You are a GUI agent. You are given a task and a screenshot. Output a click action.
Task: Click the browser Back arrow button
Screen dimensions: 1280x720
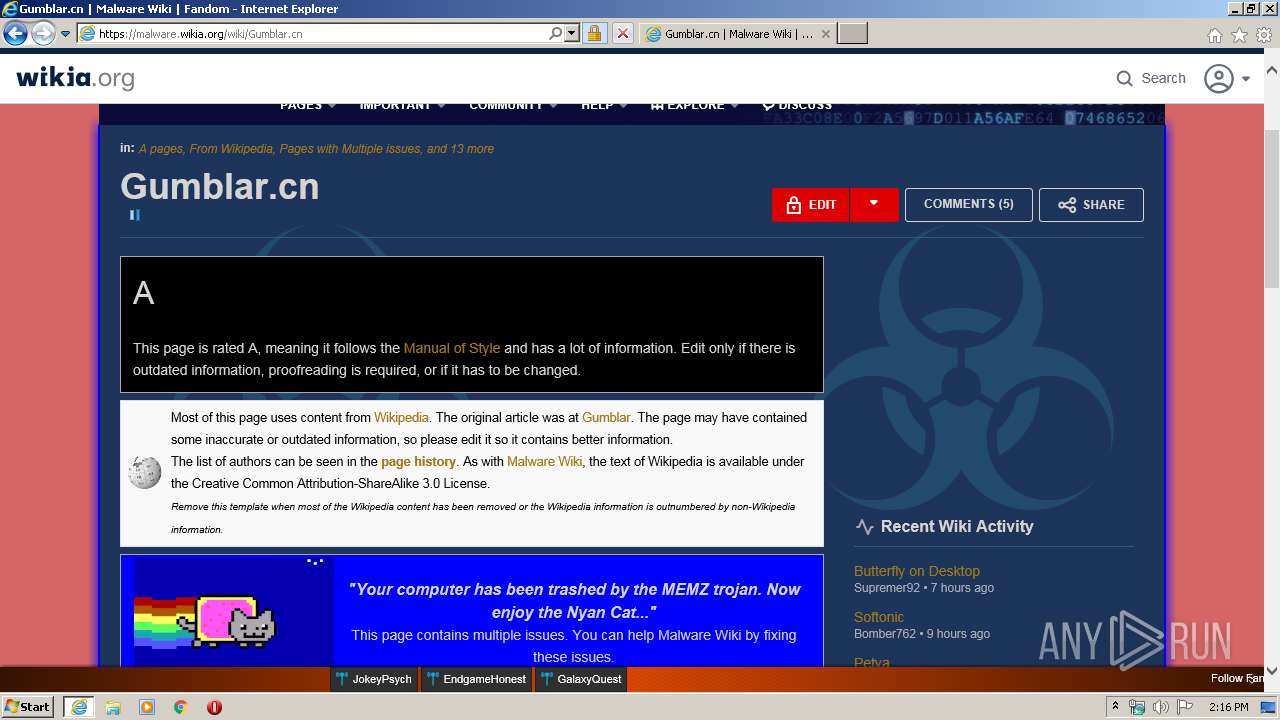point(15,33)
